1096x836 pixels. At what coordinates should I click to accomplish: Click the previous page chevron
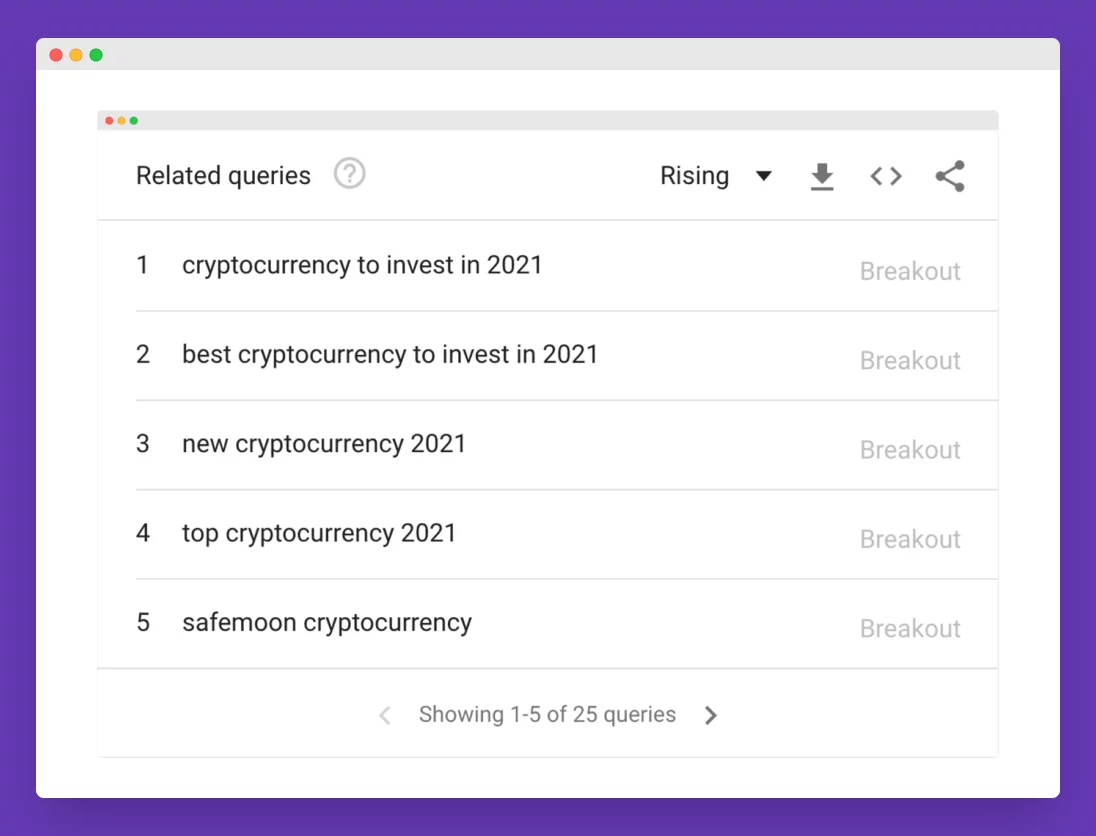(385, 714)
